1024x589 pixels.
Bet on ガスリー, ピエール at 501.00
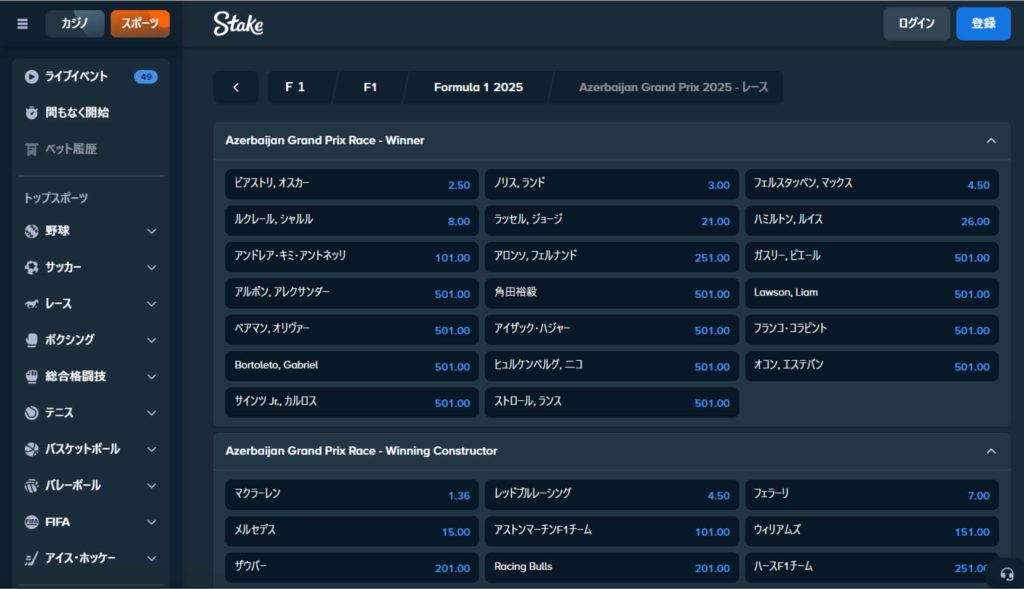coord(871,257)
